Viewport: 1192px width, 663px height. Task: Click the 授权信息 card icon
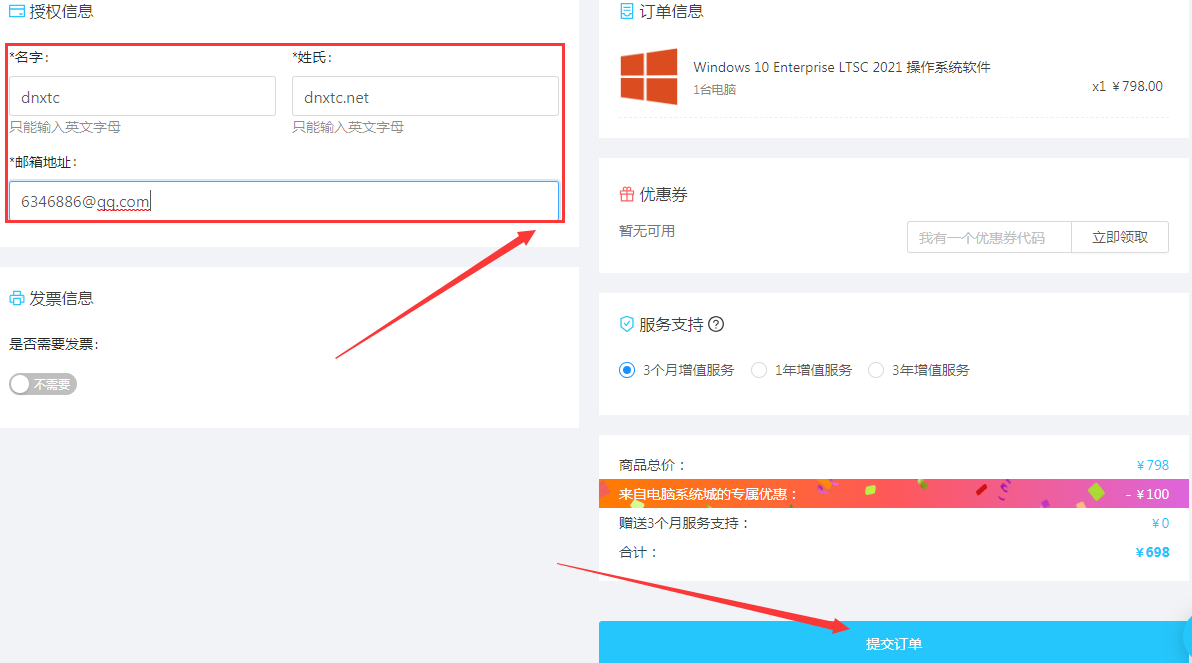tap(17, 11)
